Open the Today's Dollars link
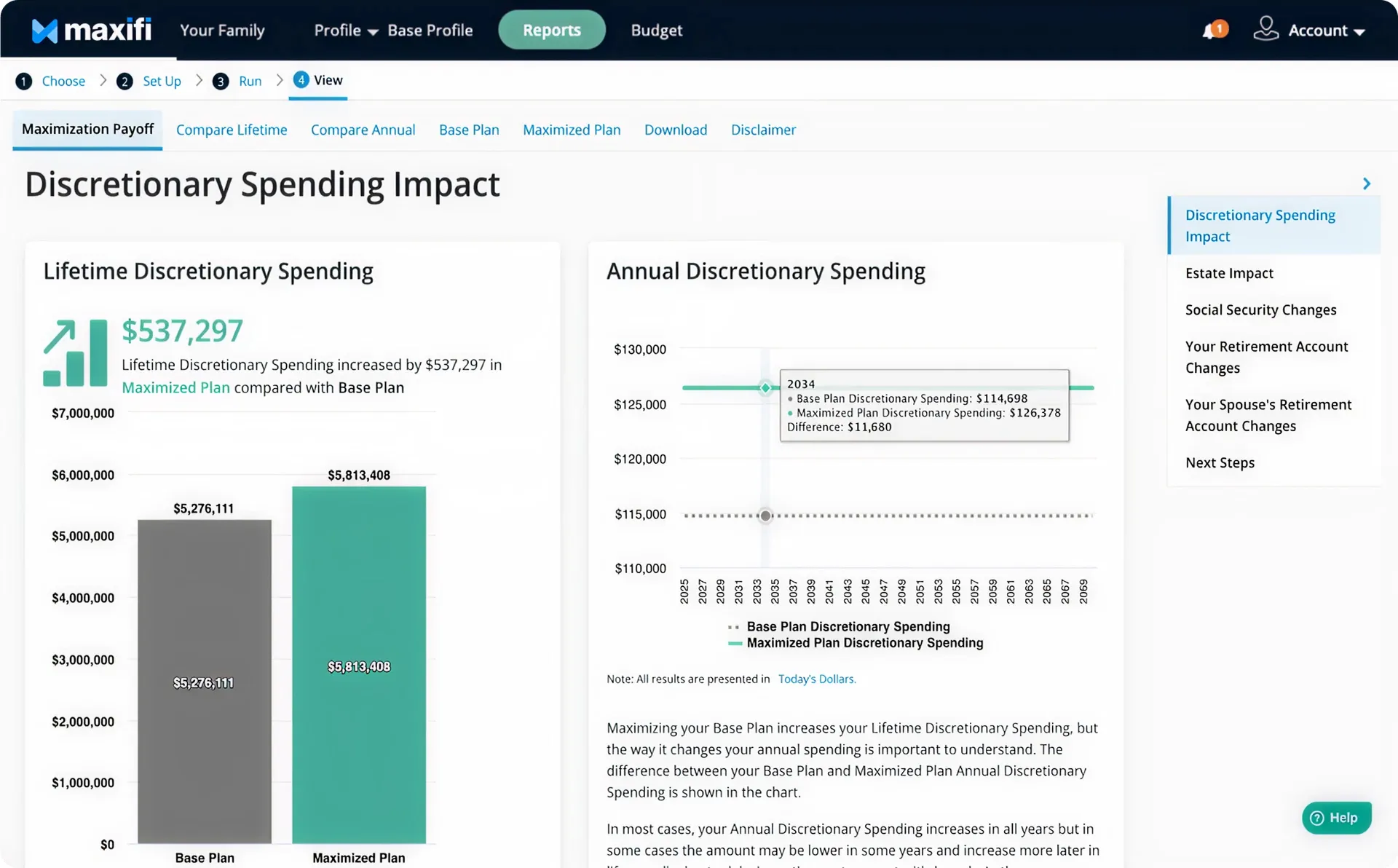Screen dimensions: 1398x868 pyautogui.click(x=816, y=679)
